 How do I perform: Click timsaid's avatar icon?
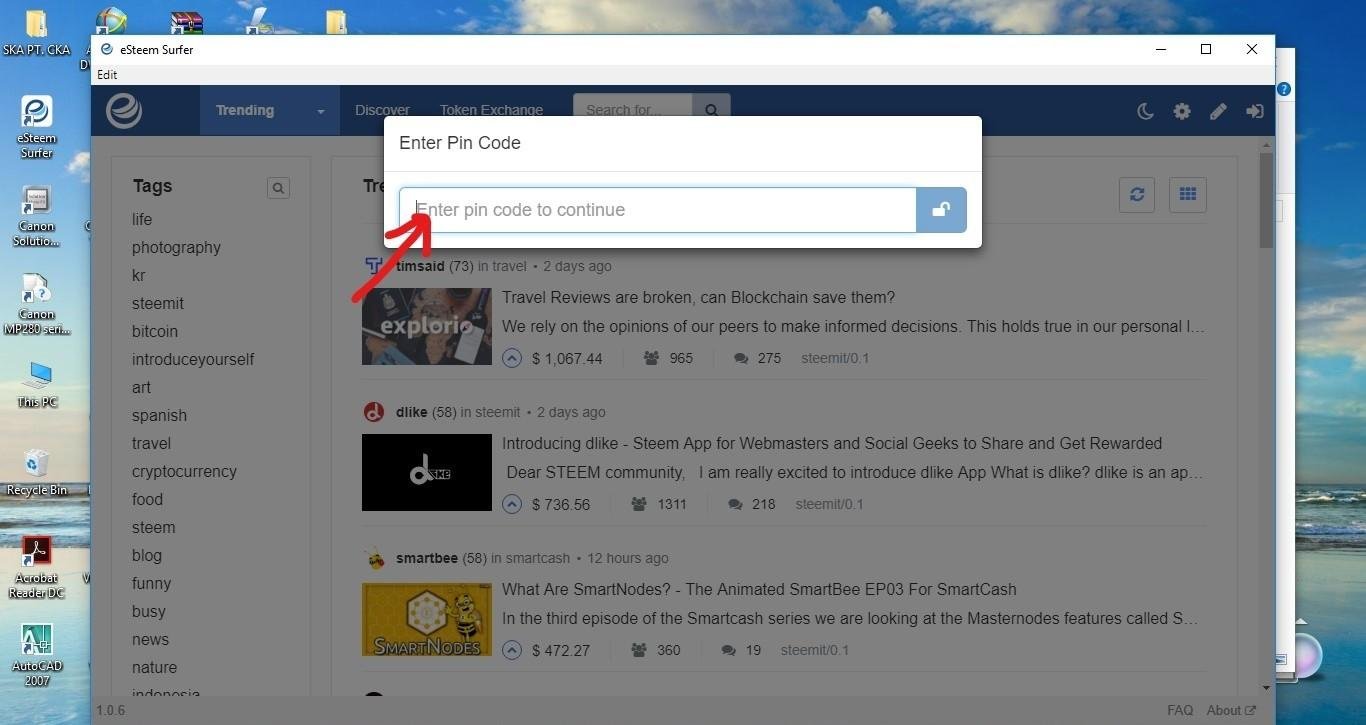[374, 266]
